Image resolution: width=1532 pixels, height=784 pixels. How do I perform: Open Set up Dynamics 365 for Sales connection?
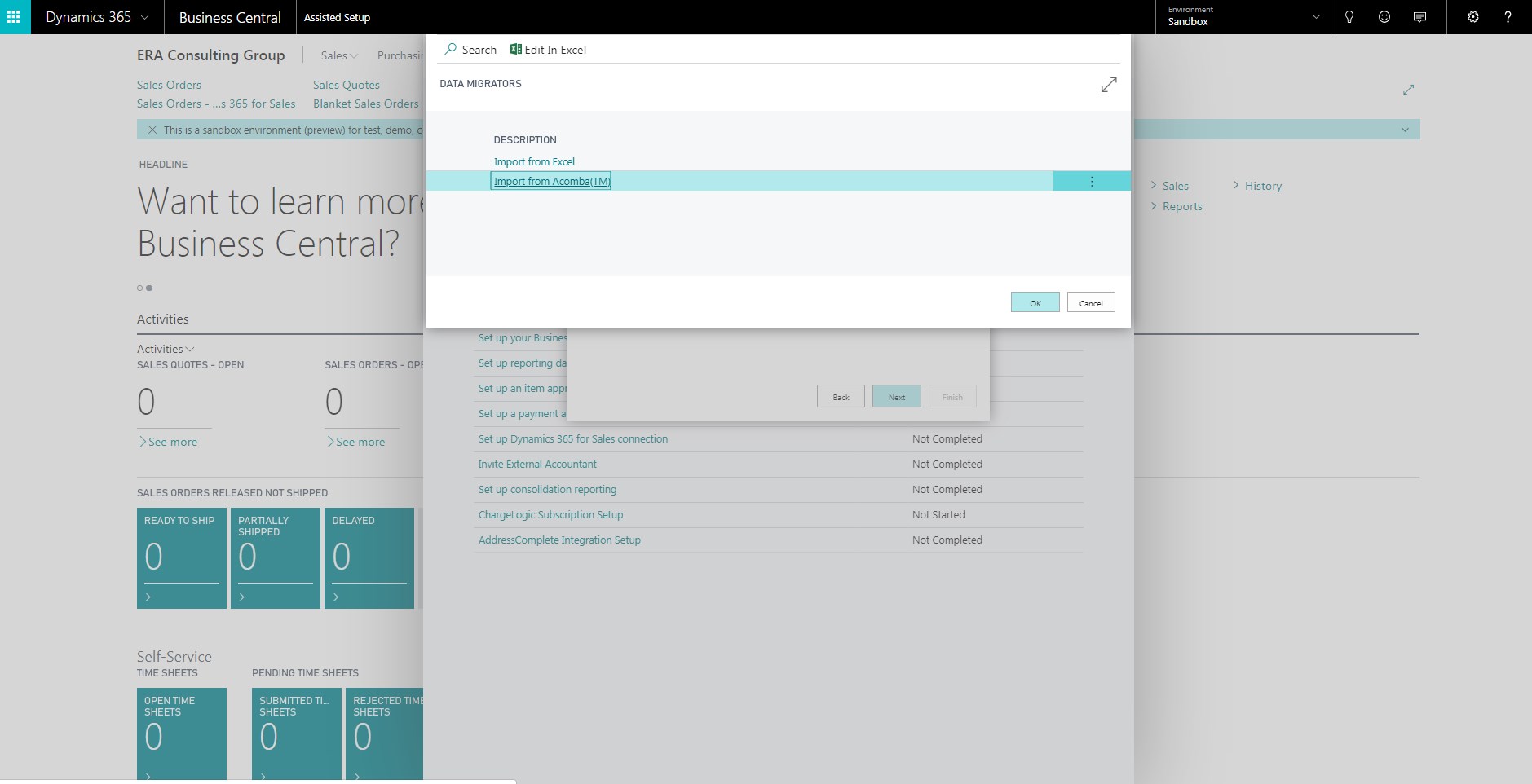click(573, 438)
